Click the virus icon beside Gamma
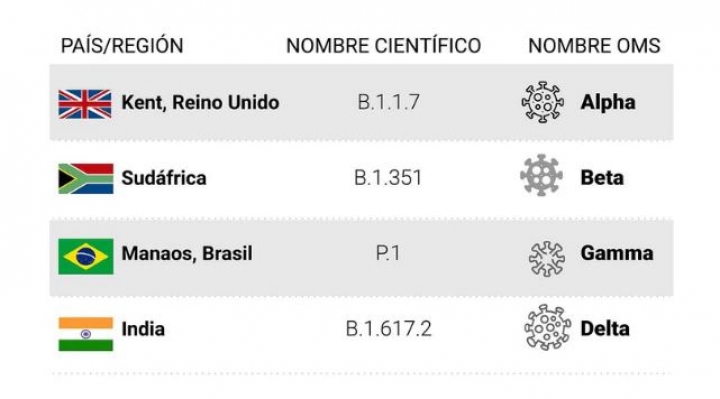720x399 pixels. 546,259
